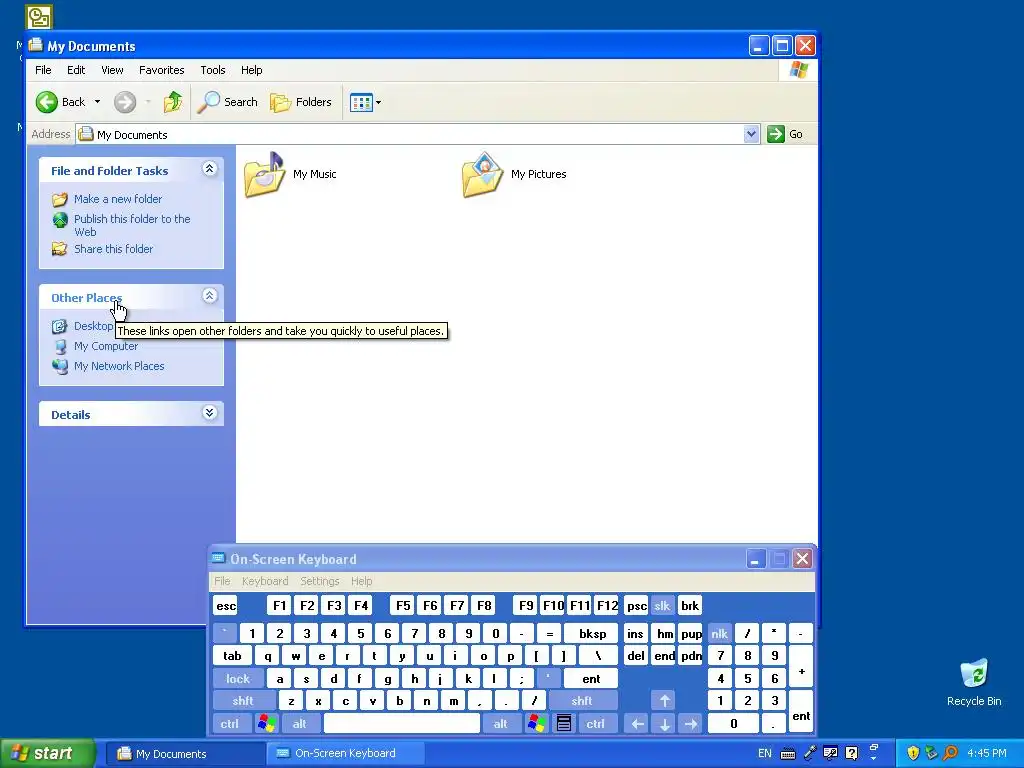Image resolution: width=1024 pixels, height=768 pixels.
Task: Open the On-Screen Keyboard Keyboard menu
Action: (x=264, y=581)
